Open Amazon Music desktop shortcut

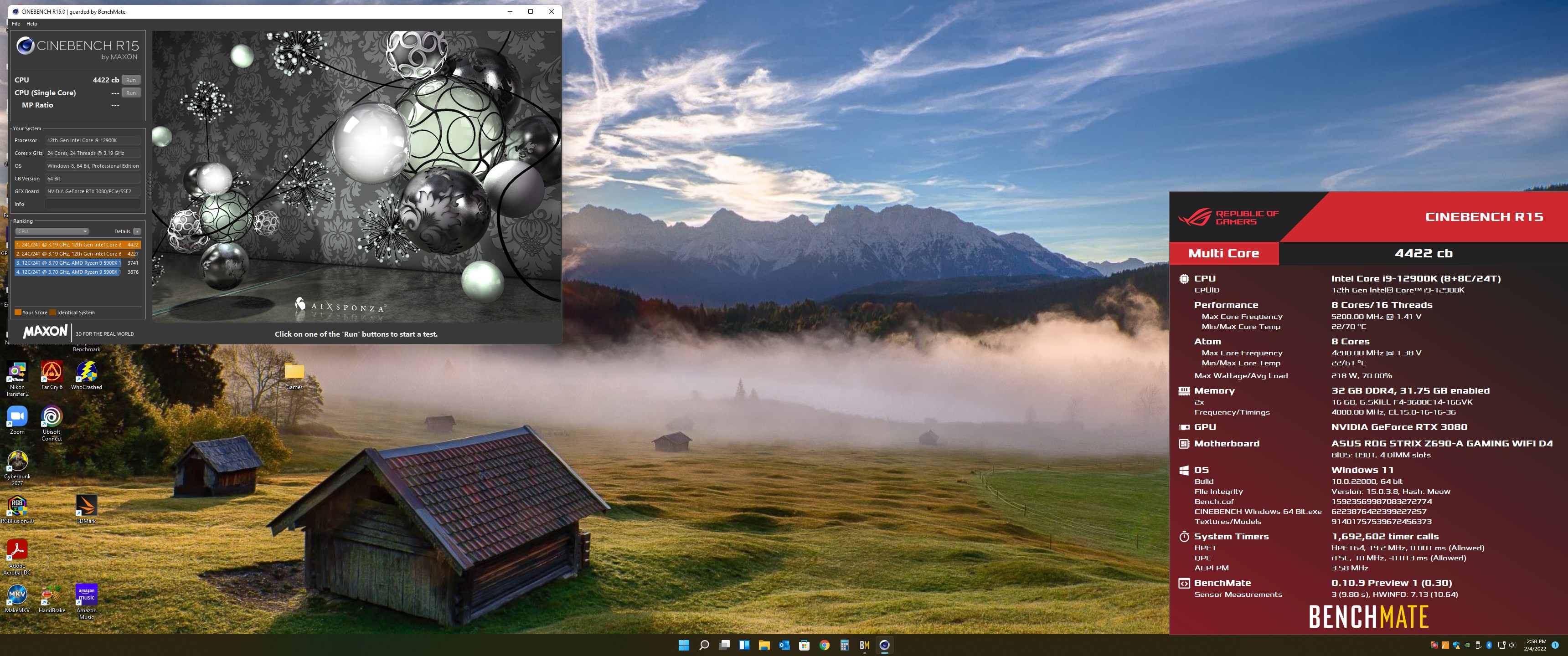pyautogui.click(x=87, y=602)
